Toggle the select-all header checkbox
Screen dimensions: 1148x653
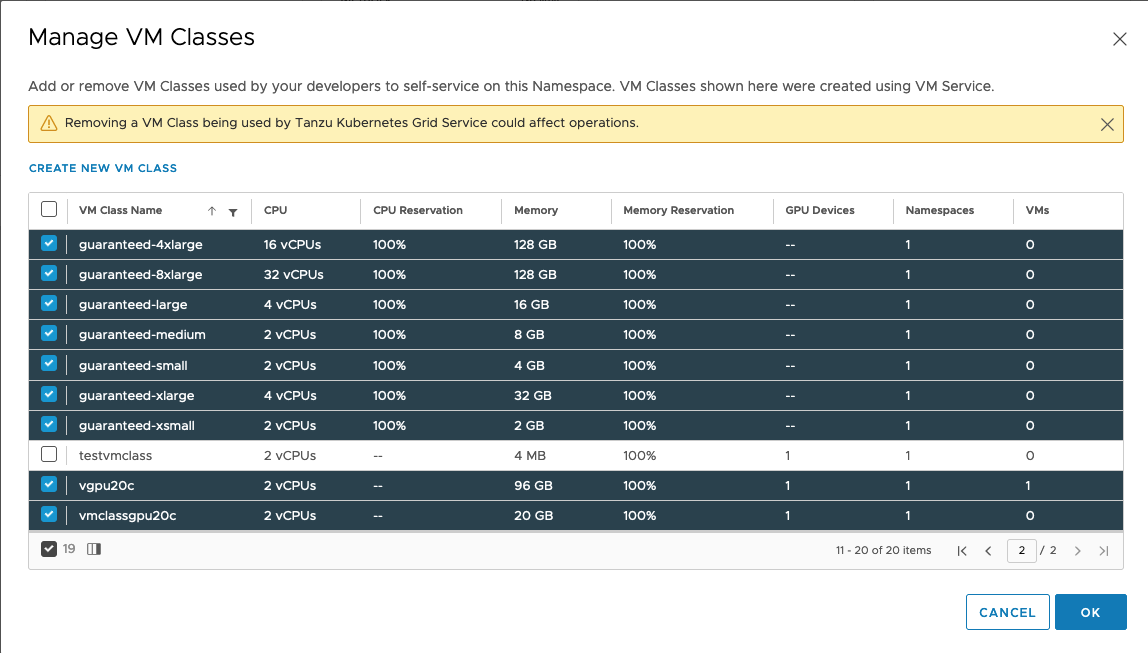(49, 210)
